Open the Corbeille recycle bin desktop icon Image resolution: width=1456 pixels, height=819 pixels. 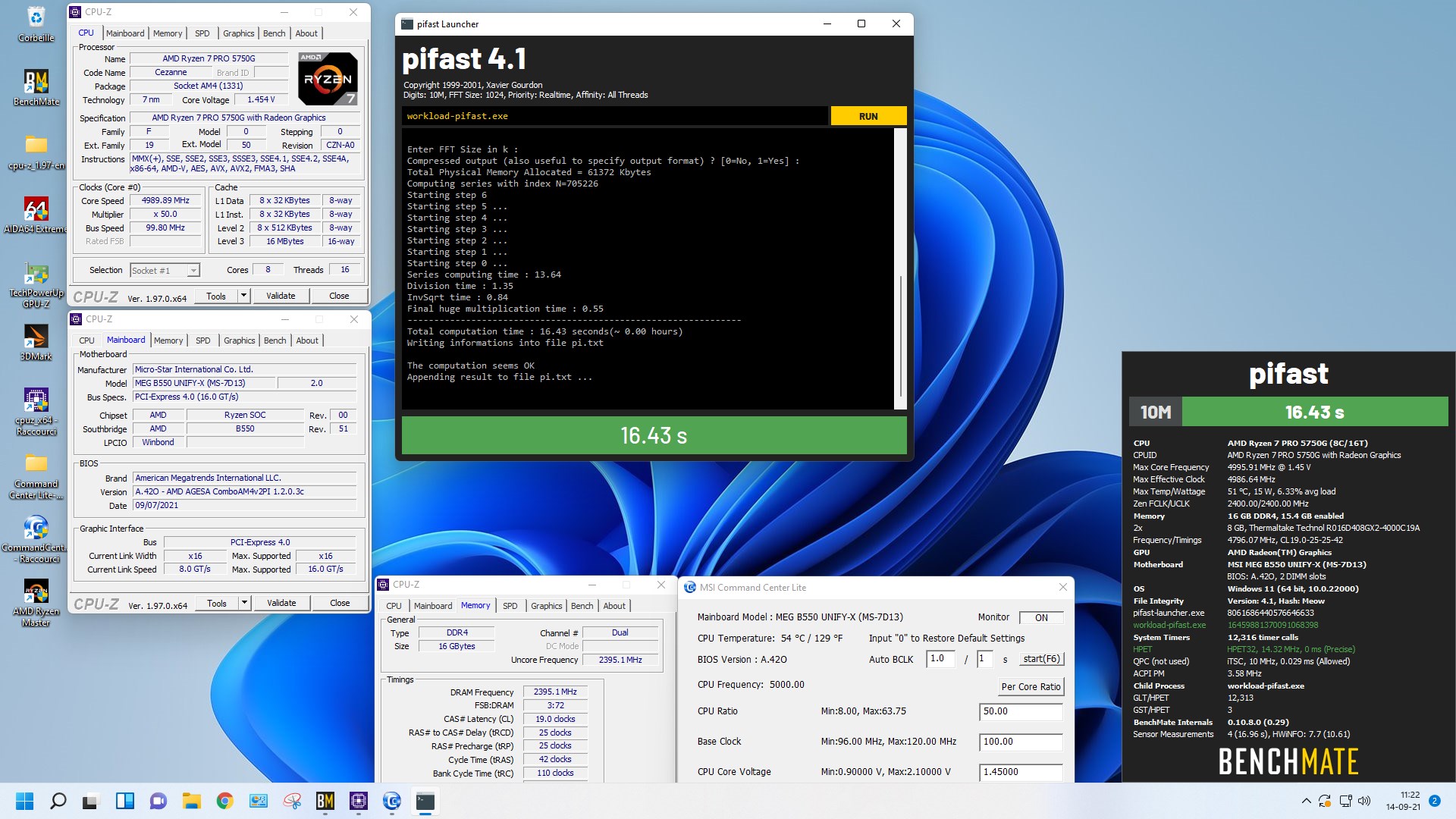click(x=36, y=24)
